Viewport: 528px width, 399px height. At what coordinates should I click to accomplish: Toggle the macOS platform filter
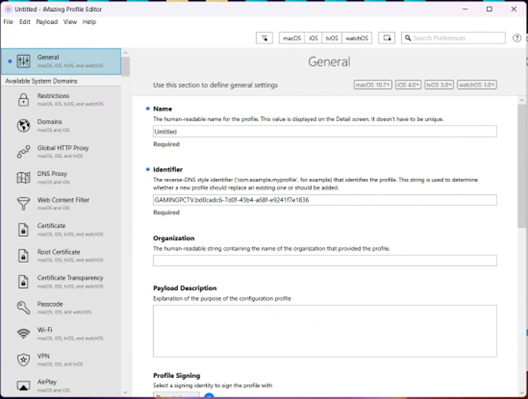[292, 38]
